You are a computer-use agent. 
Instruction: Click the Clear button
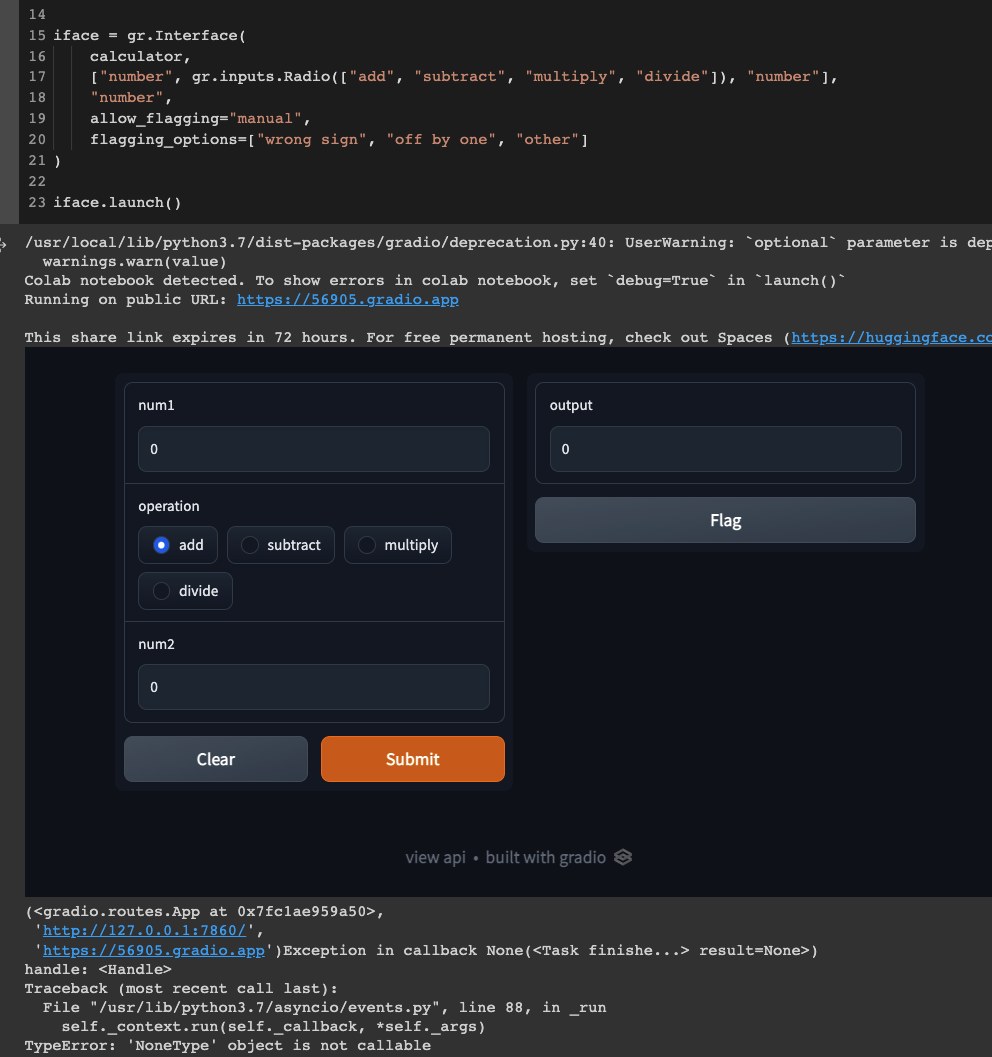coord(215,758)
